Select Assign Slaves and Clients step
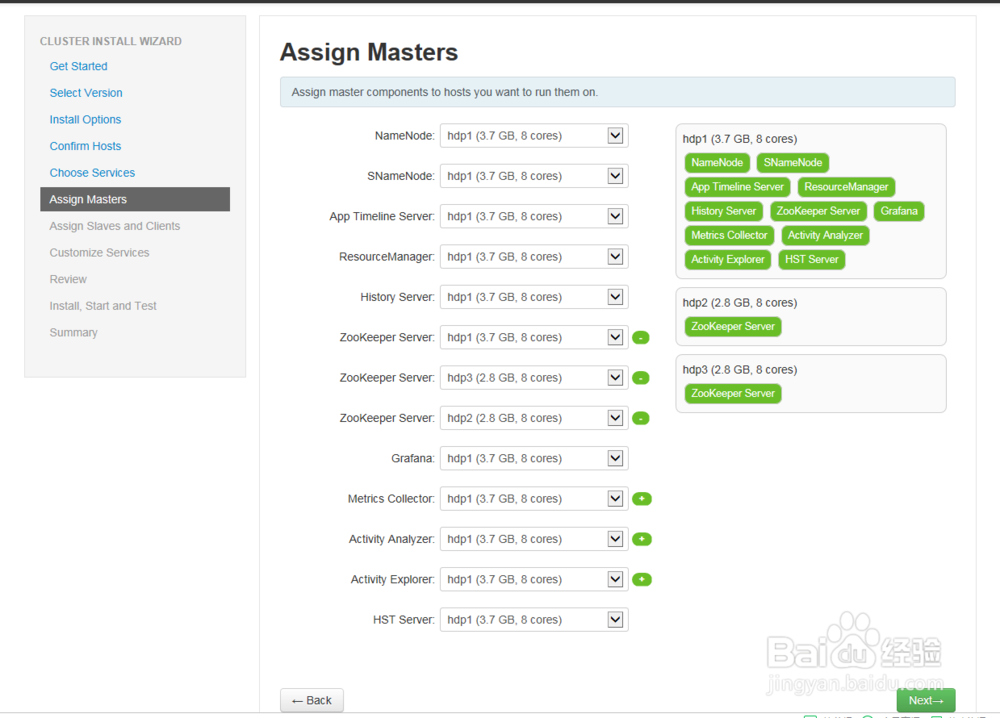This screenshot has width=1000, height=718. tap(115, 226)
